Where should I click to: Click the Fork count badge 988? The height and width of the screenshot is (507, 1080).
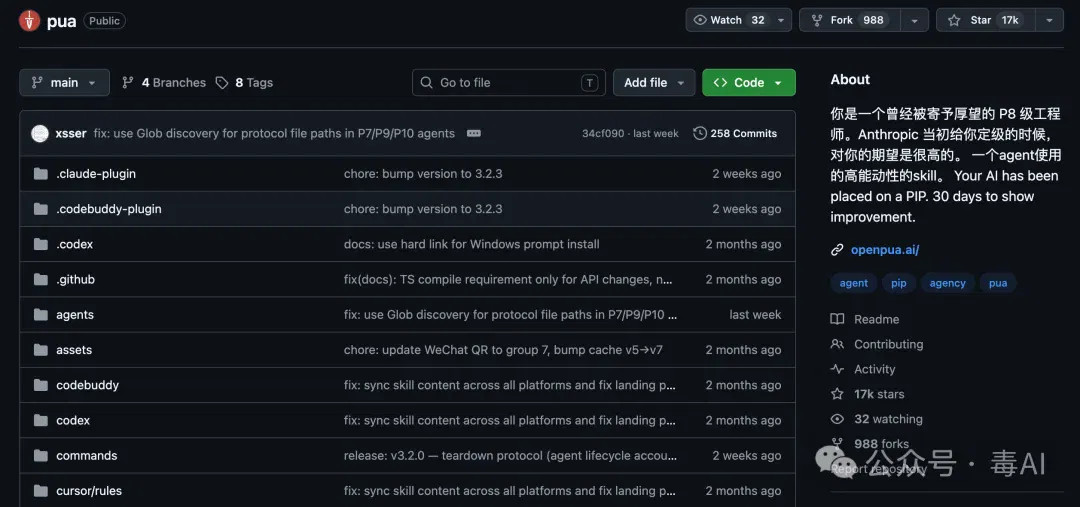pos(873,20)
